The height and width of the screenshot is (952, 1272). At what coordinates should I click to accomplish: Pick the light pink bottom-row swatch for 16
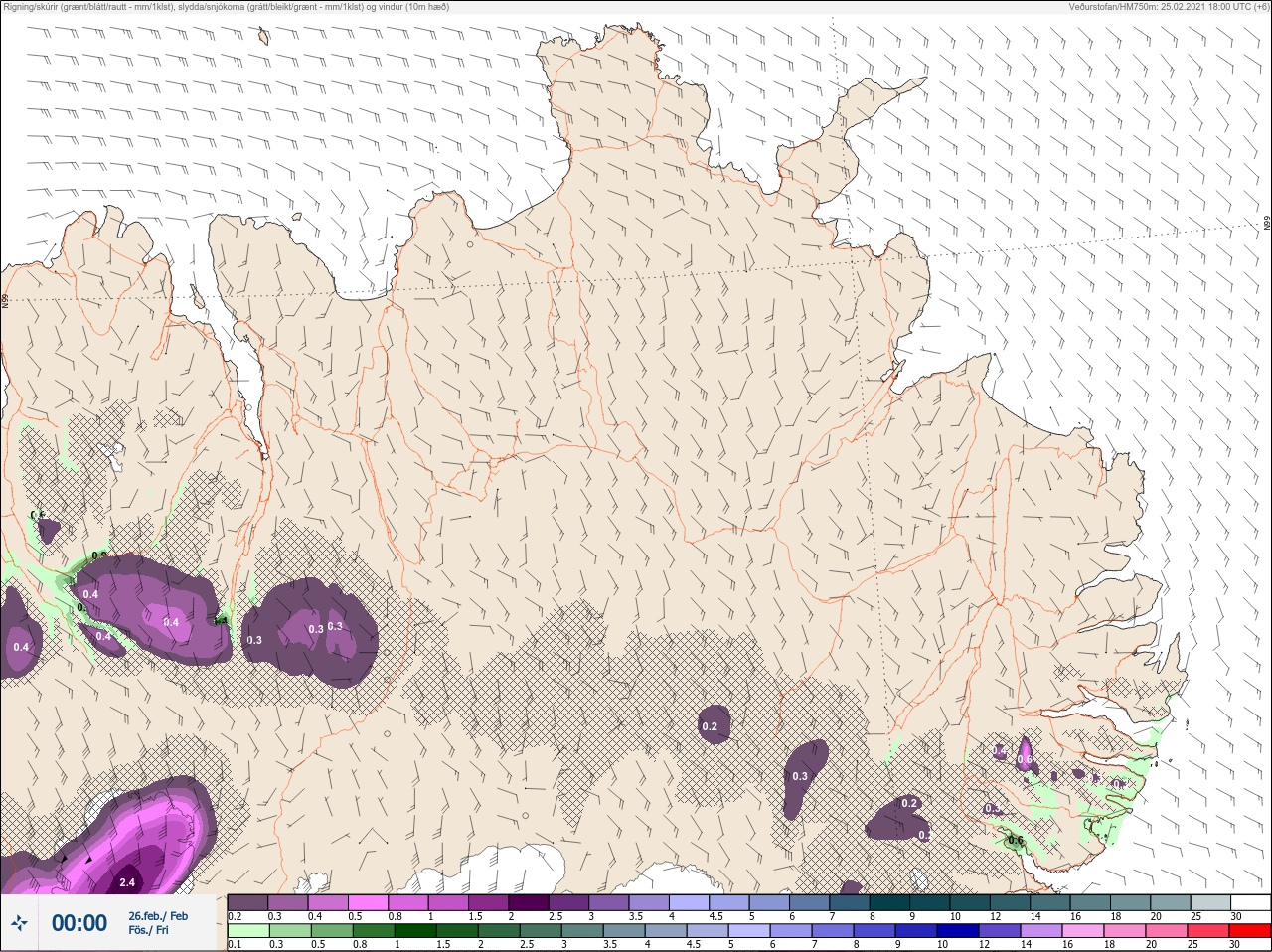click(1083, 931)
